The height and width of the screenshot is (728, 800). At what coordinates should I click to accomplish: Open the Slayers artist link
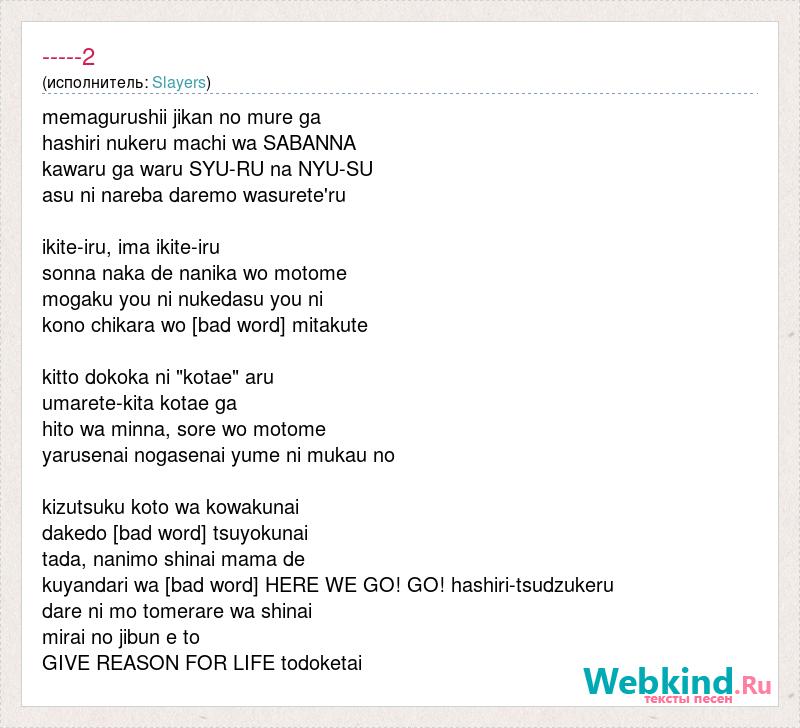click(x=179, y=82)
